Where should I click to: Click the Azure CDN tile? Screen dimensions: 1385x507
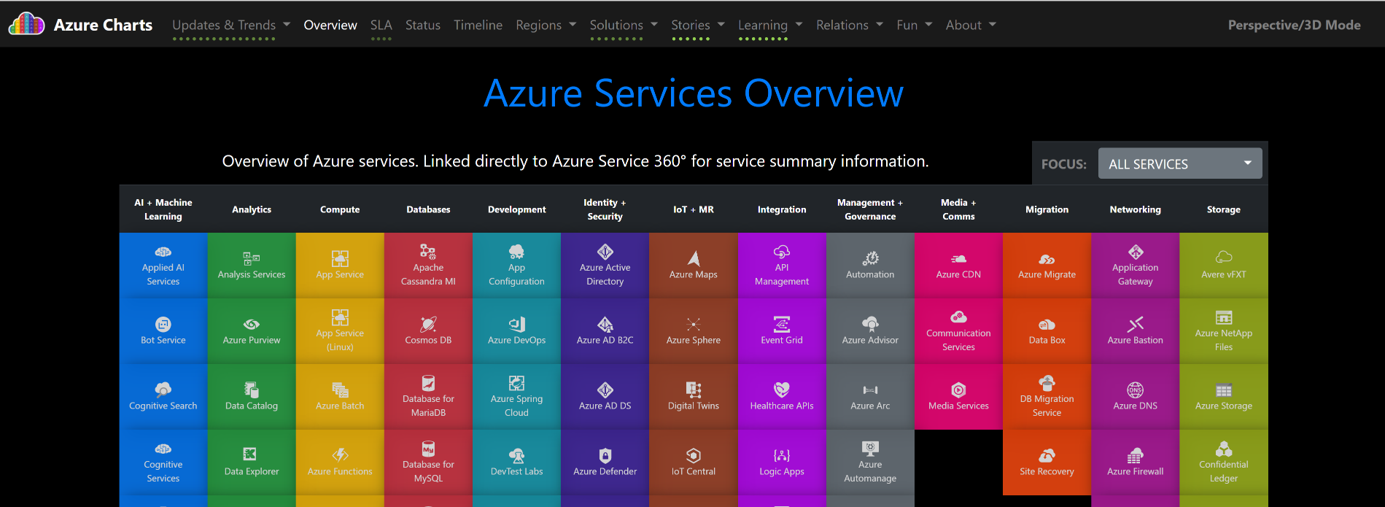point(958,266)
